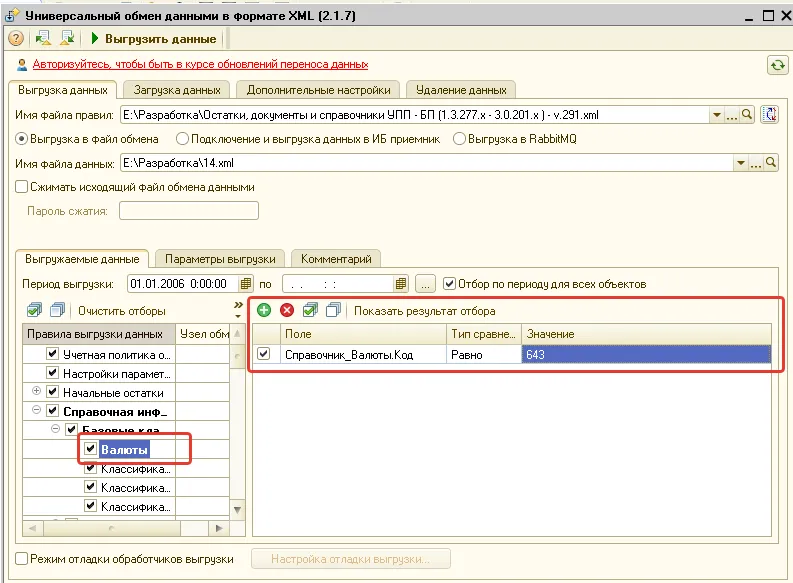Select the Выгрузка данных tab
The image size is (793, 583).
pyautogui.click(x=63, y=90)
